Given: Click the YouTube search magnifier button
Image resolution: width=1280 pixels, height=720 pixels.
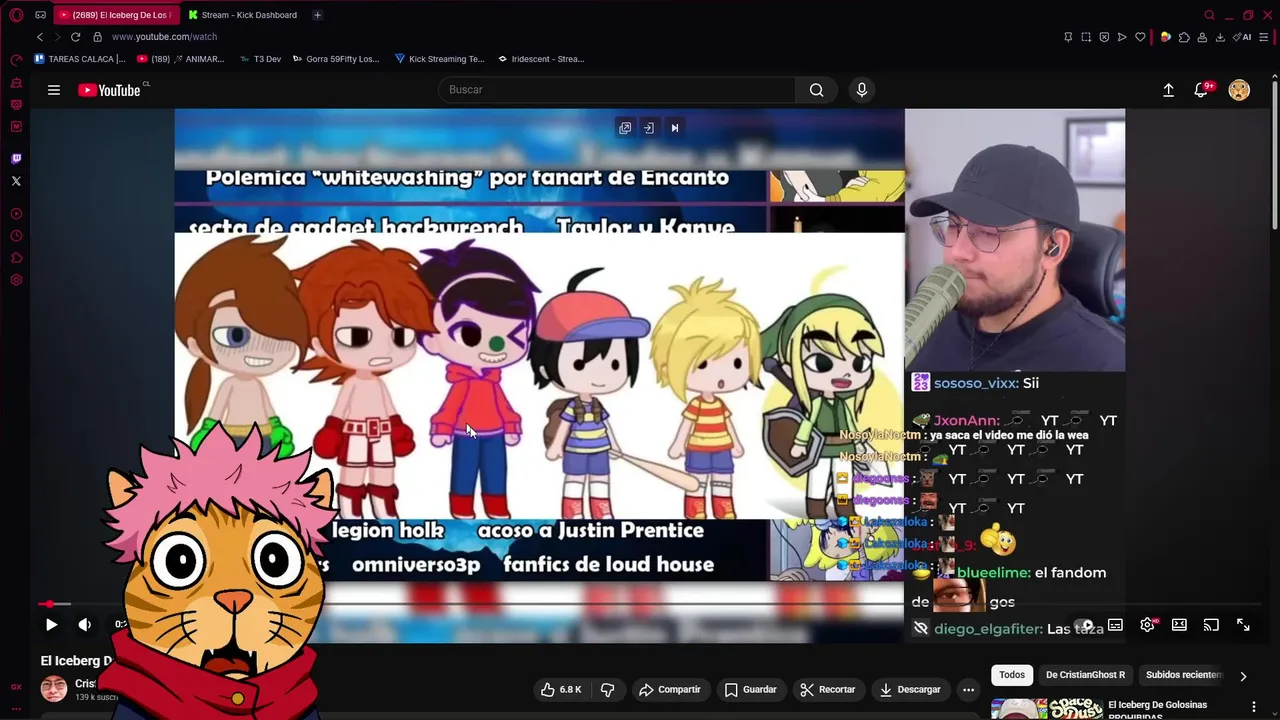Looking at the screenshot, I should click(x=817, y=90).
